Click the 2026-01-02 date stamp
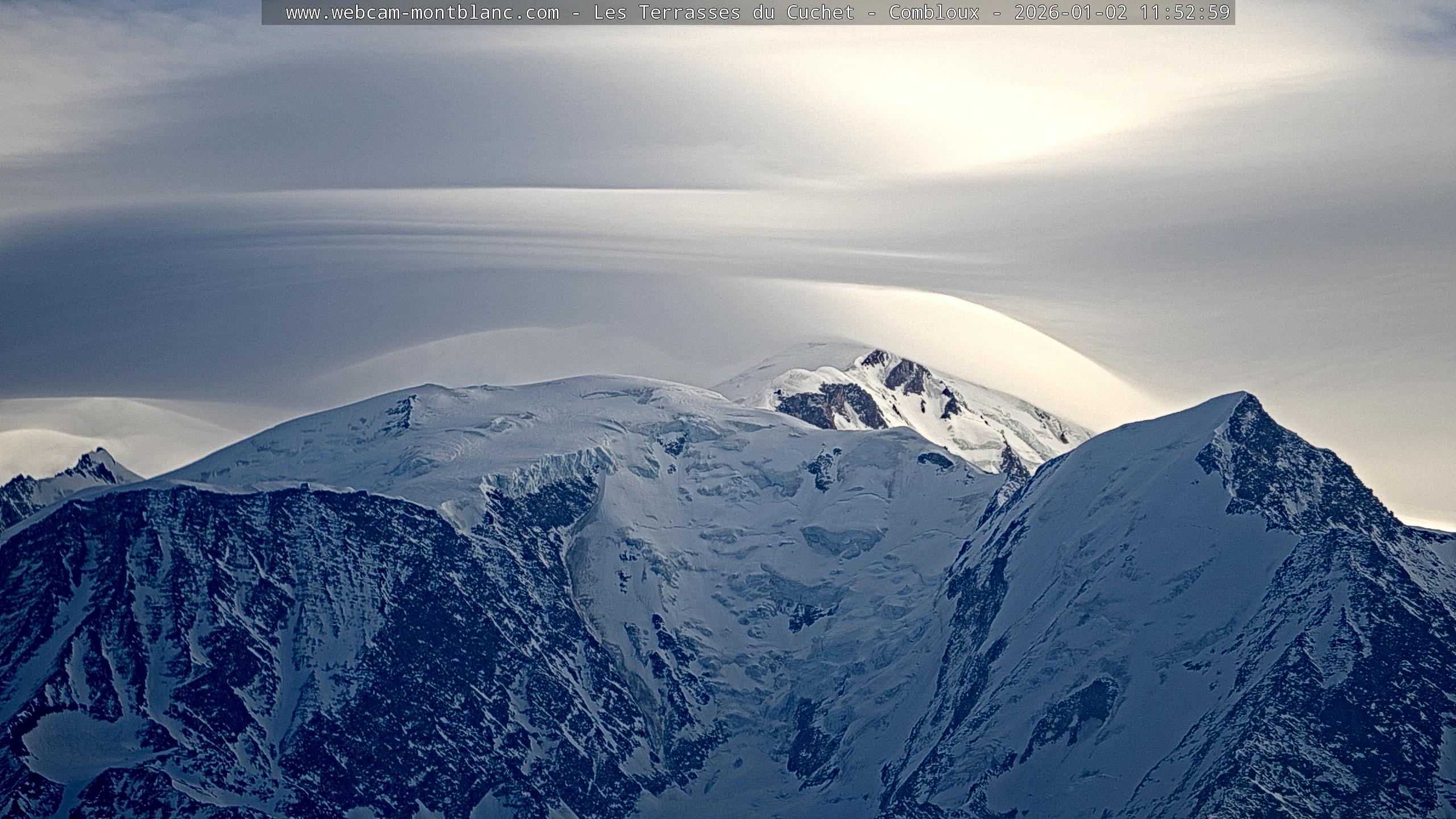Viewport: 1456px width, 819px height. (x=1070, y=13)
